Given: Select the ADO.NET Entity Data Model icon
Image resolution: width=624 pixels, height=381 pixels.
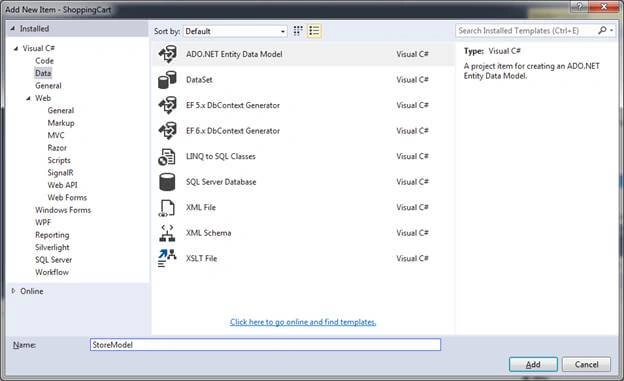Looking at the screenshot, I should coord(168,54).
